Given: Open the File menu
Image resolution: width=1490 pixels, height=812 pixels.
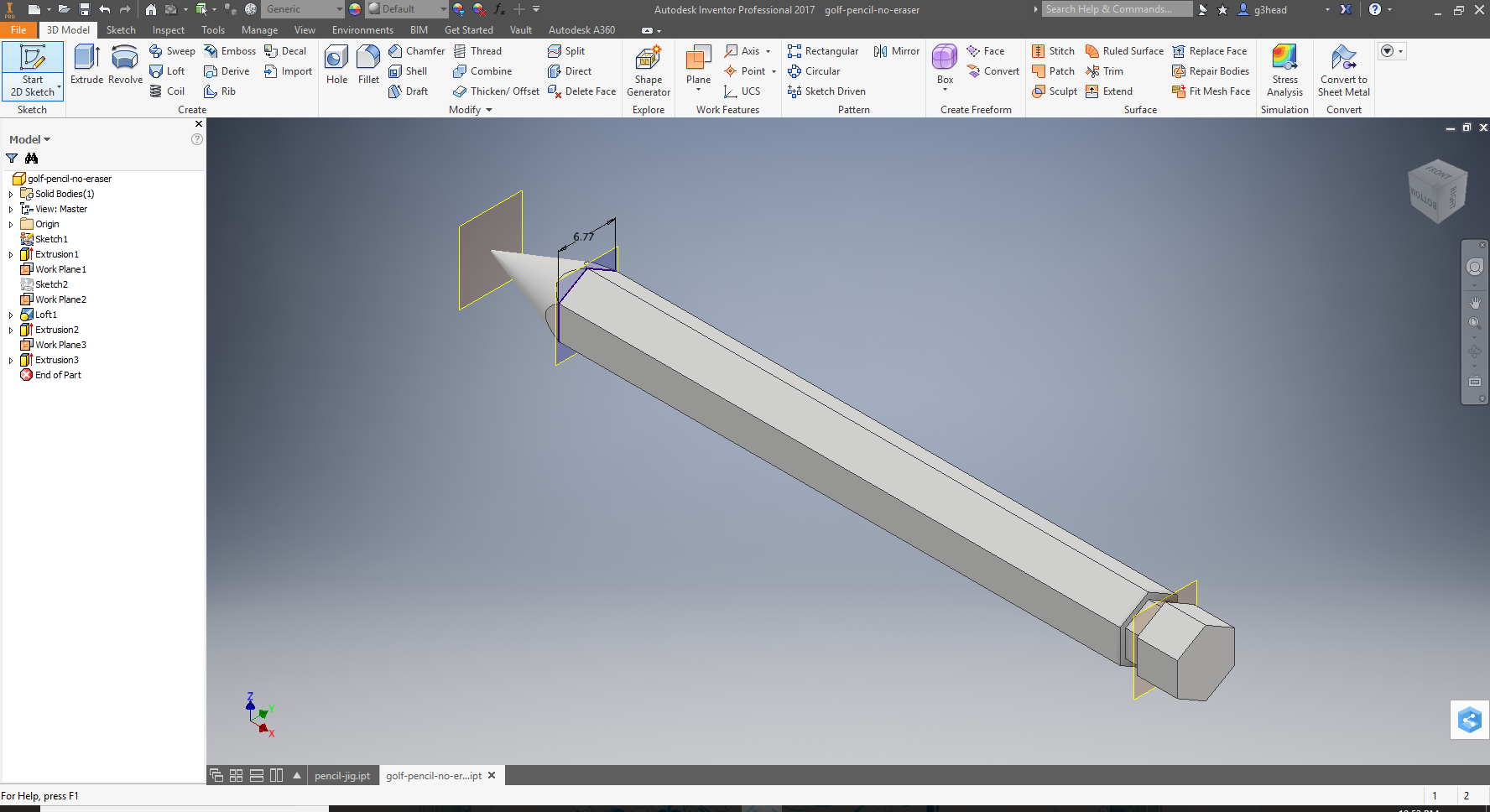Looking at the screenshot, I should click(x=18, y=30).
